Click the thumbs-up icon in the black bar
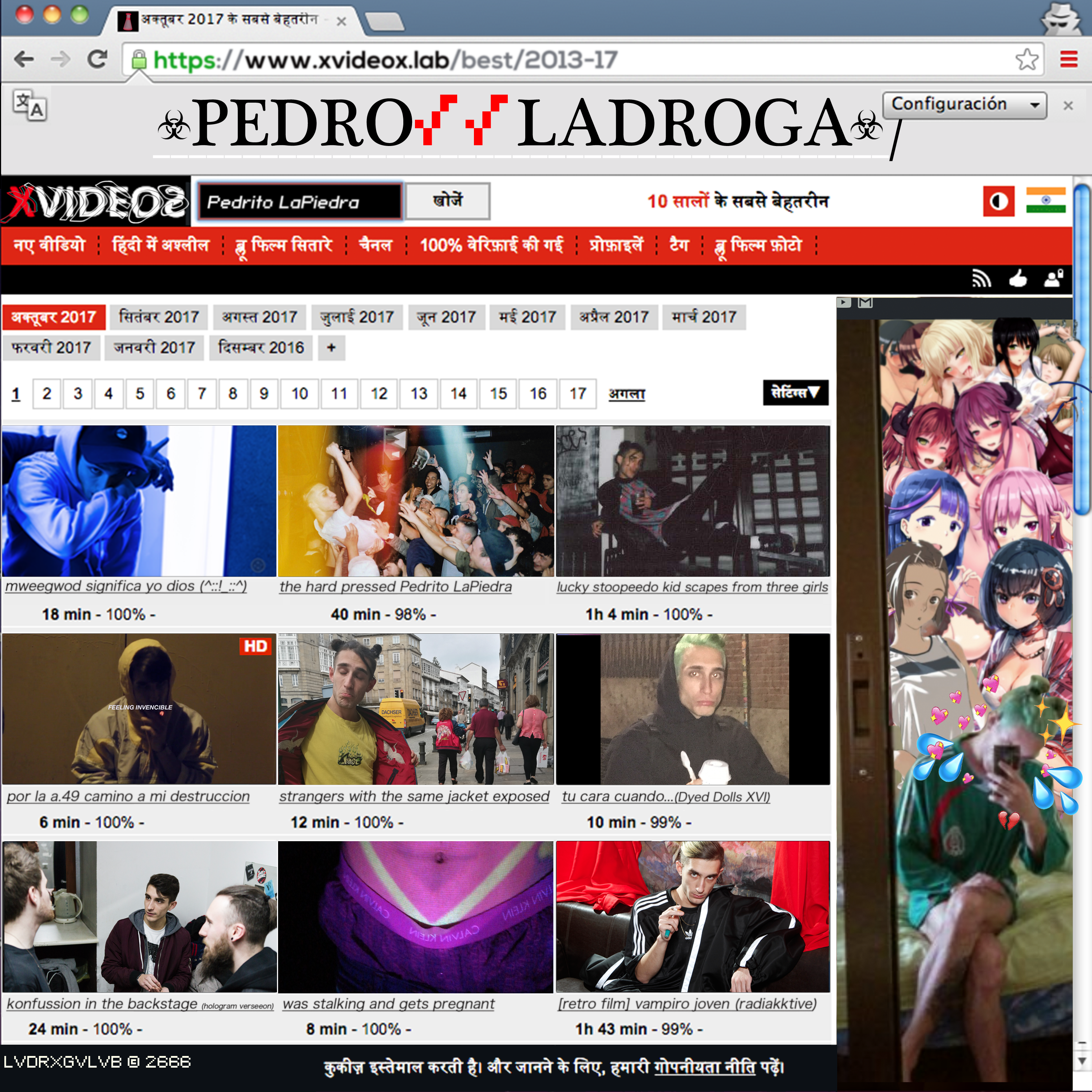 point(1018,279)
